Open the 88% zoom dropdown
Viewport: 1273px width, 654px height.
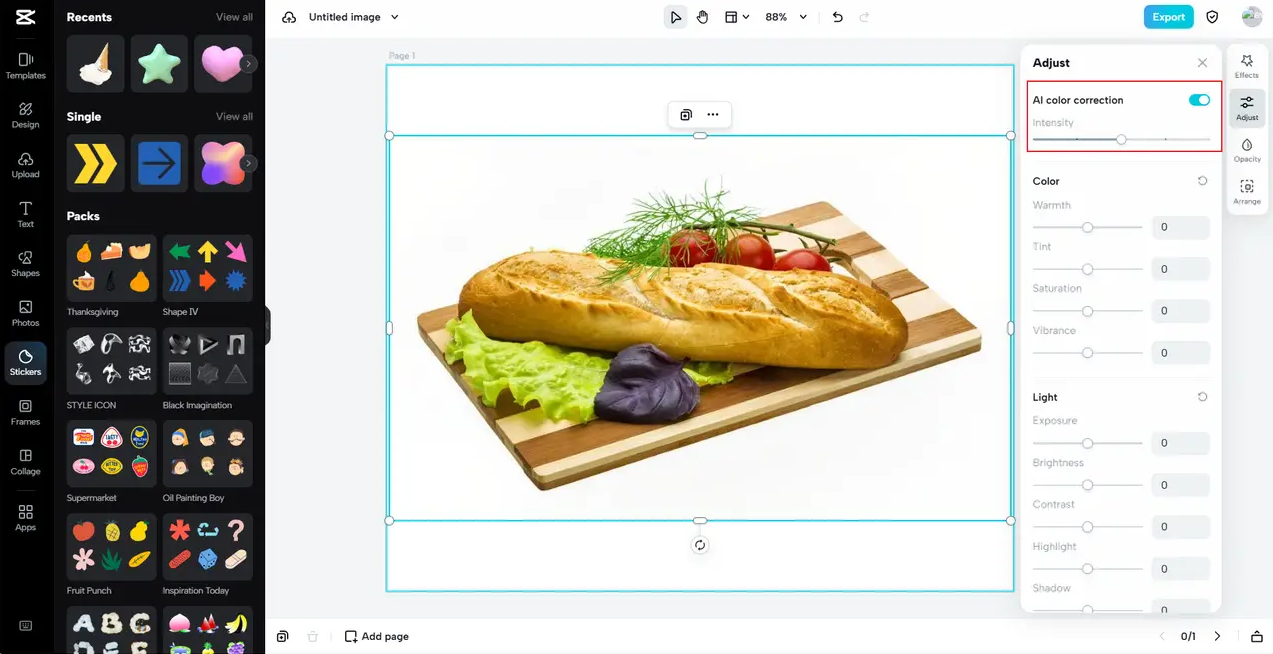point(786,17)
